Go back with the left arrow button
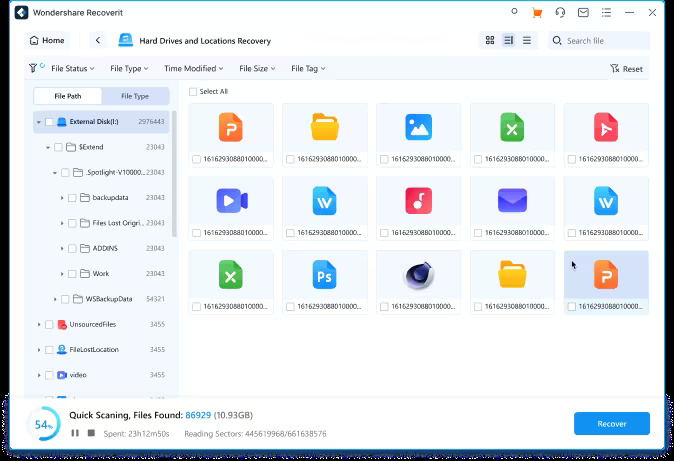 (x=98, y=40)
